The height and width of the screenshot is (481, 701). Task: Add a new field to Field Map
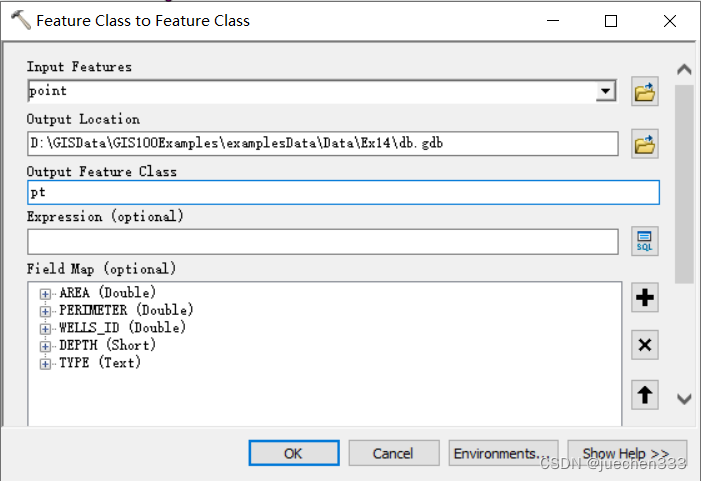point(645,297)
